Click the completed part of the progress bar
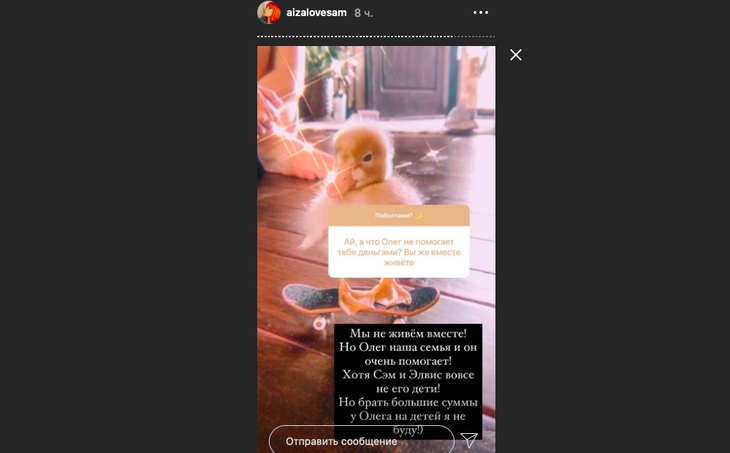Screen dimensions: 730x453 pos(355,36)
